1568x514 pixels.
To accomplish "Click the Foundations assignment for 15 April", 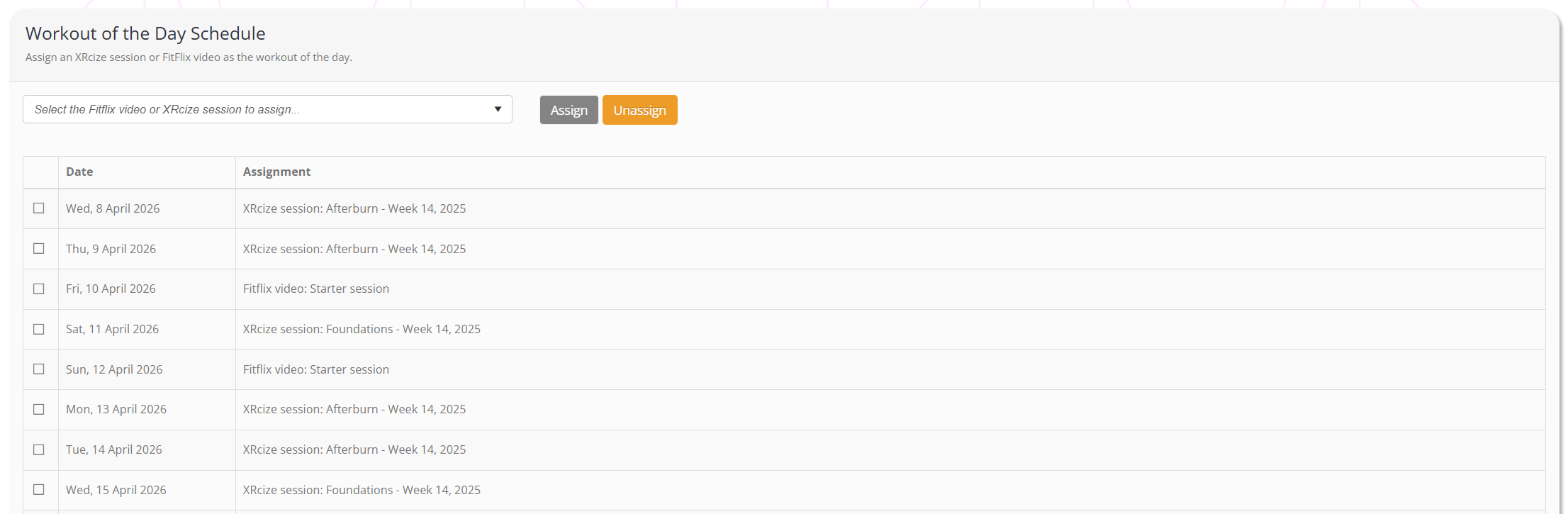I will click(362, 490).
